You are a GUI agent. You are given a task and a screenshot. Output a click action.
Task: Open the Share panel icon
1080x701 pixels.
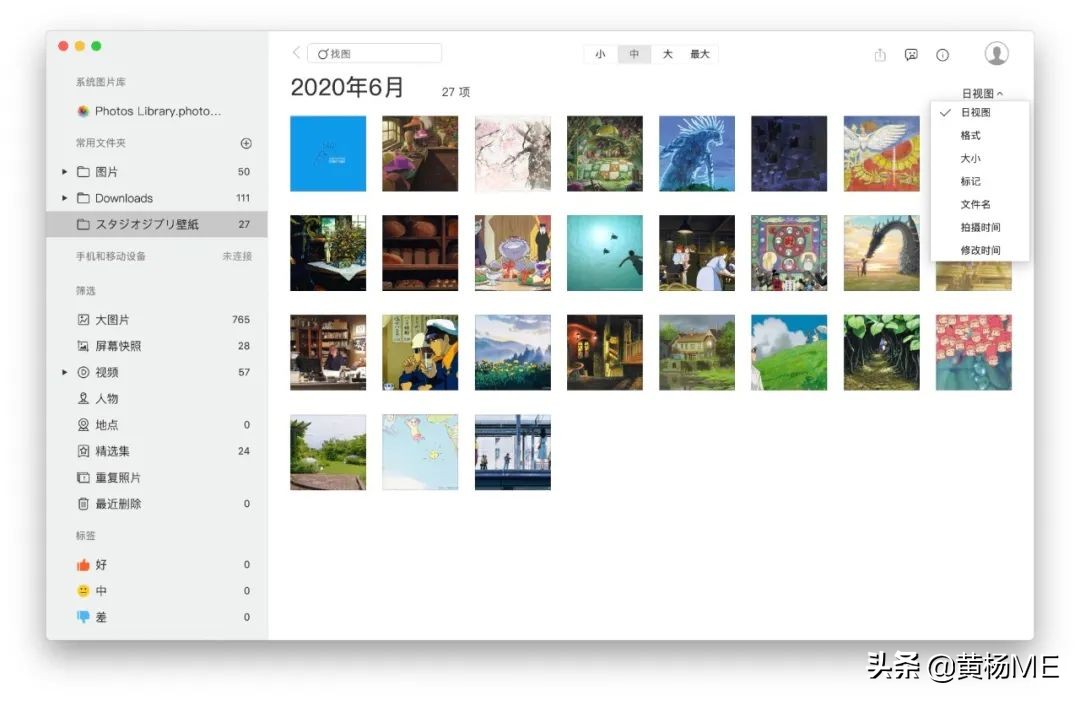click(879, 55)
